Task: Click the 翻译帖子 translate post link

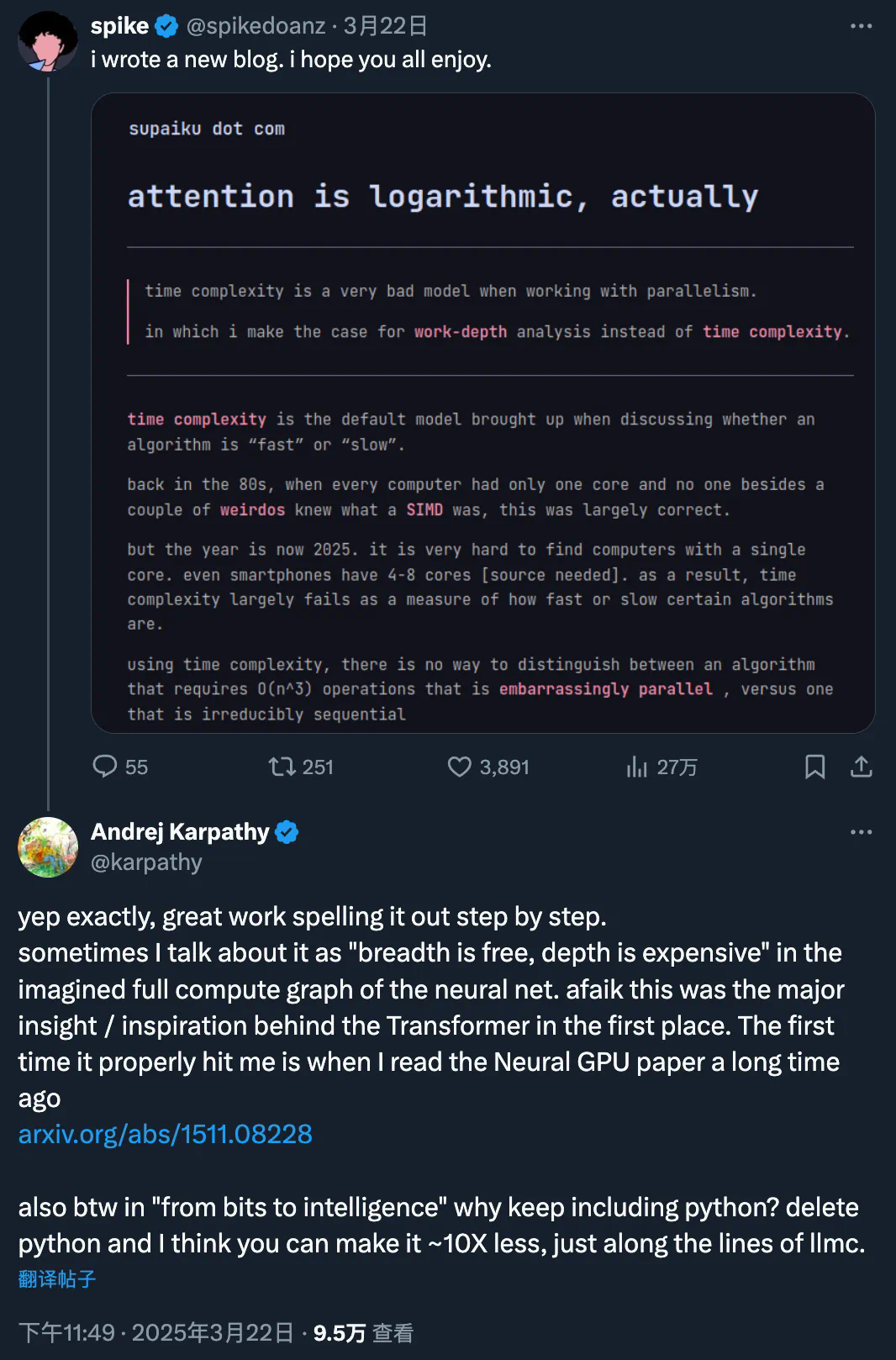Action: point(57,1279)
